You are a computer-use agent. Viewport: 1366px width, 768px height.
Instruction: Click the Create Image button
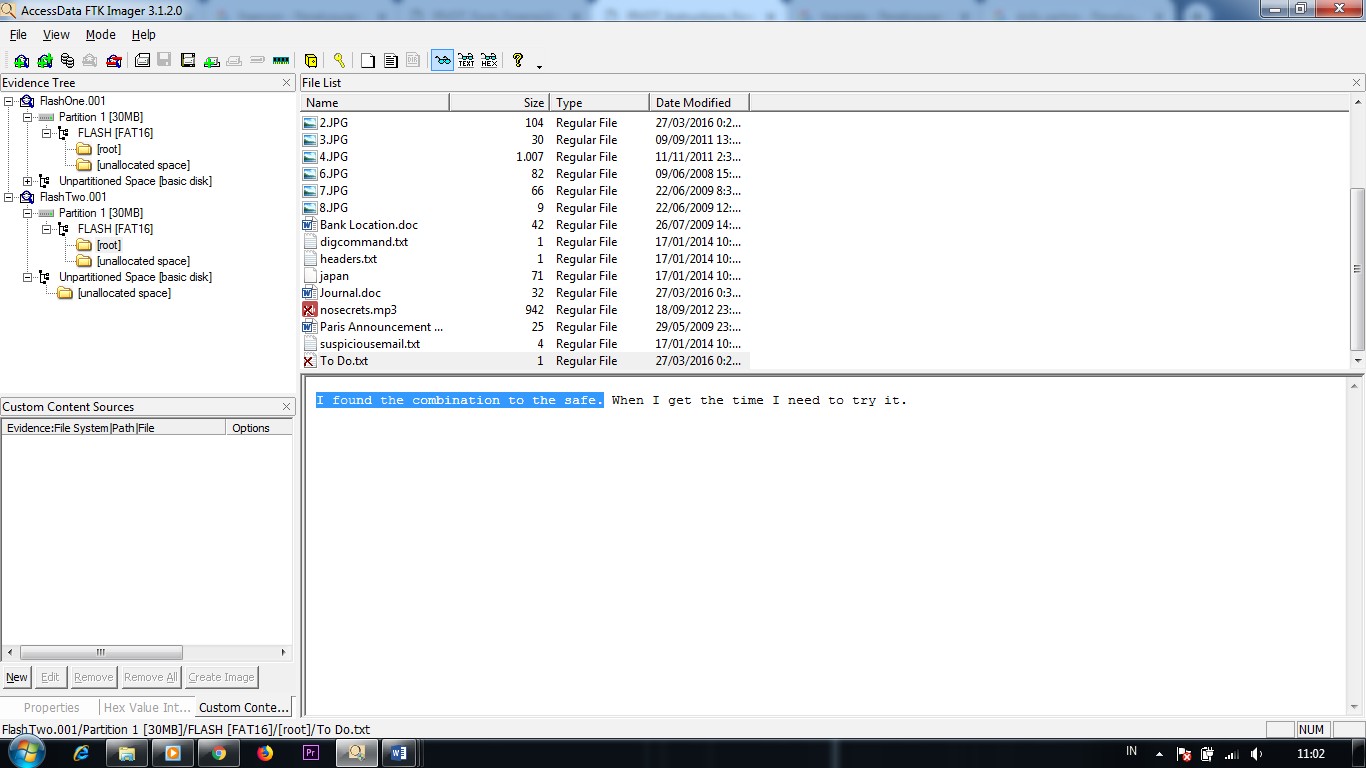click(221, 677)
